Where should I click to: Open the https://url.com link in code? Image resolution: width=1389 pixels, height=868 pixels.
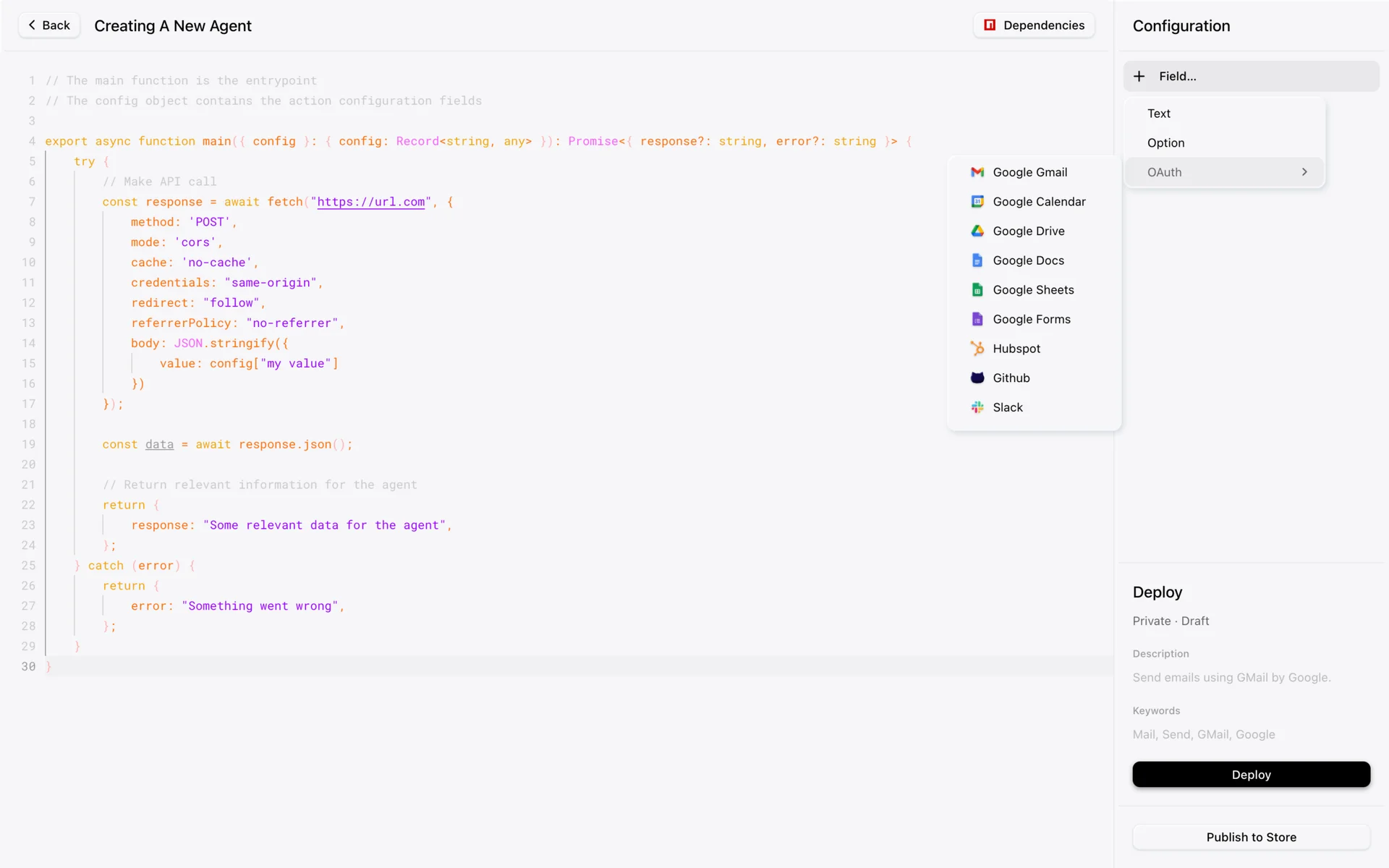pyautogui.click(x=371, y=202)
